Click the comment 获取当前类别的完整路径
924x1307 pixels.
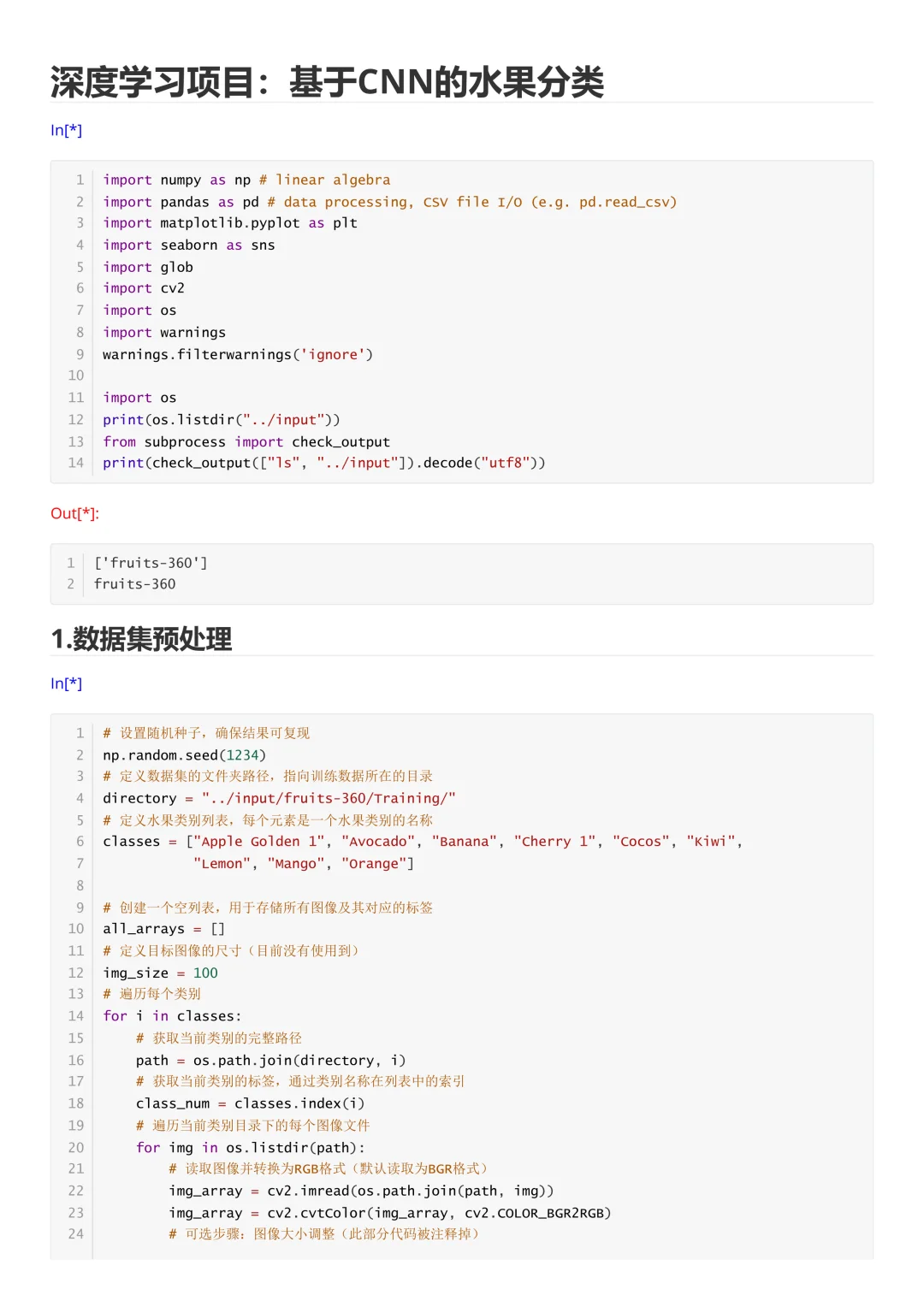(x=219, y=1038)
